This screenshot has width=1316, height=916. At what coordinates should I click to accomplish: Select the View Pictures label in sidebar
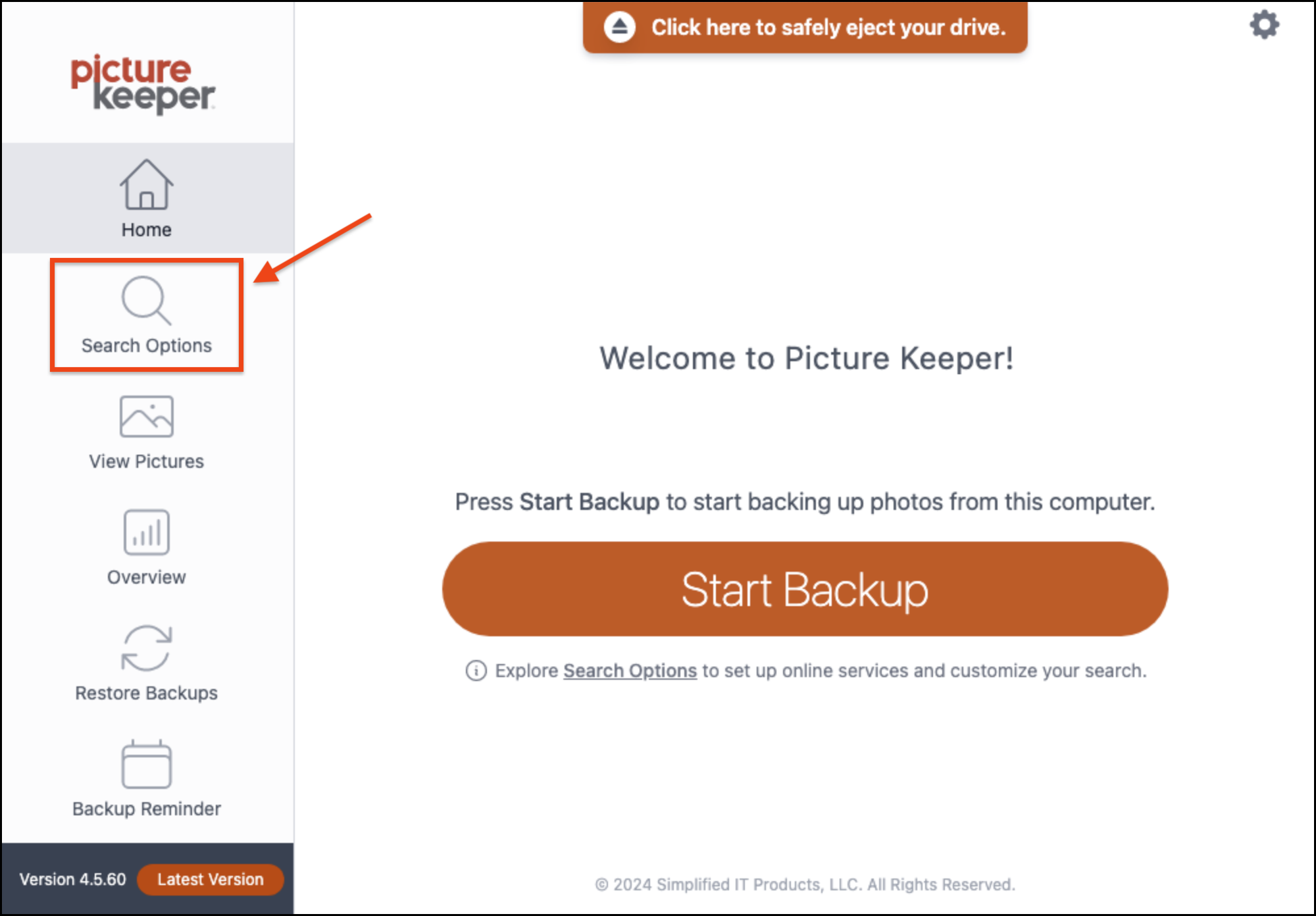pyautogui.click(x=146, y=461)
